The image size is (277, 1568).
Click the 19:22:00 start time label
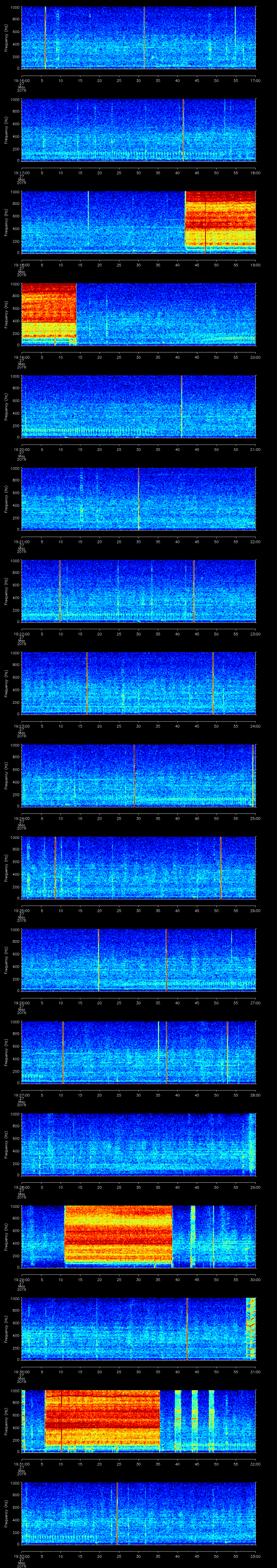click(x=21, y=634)
